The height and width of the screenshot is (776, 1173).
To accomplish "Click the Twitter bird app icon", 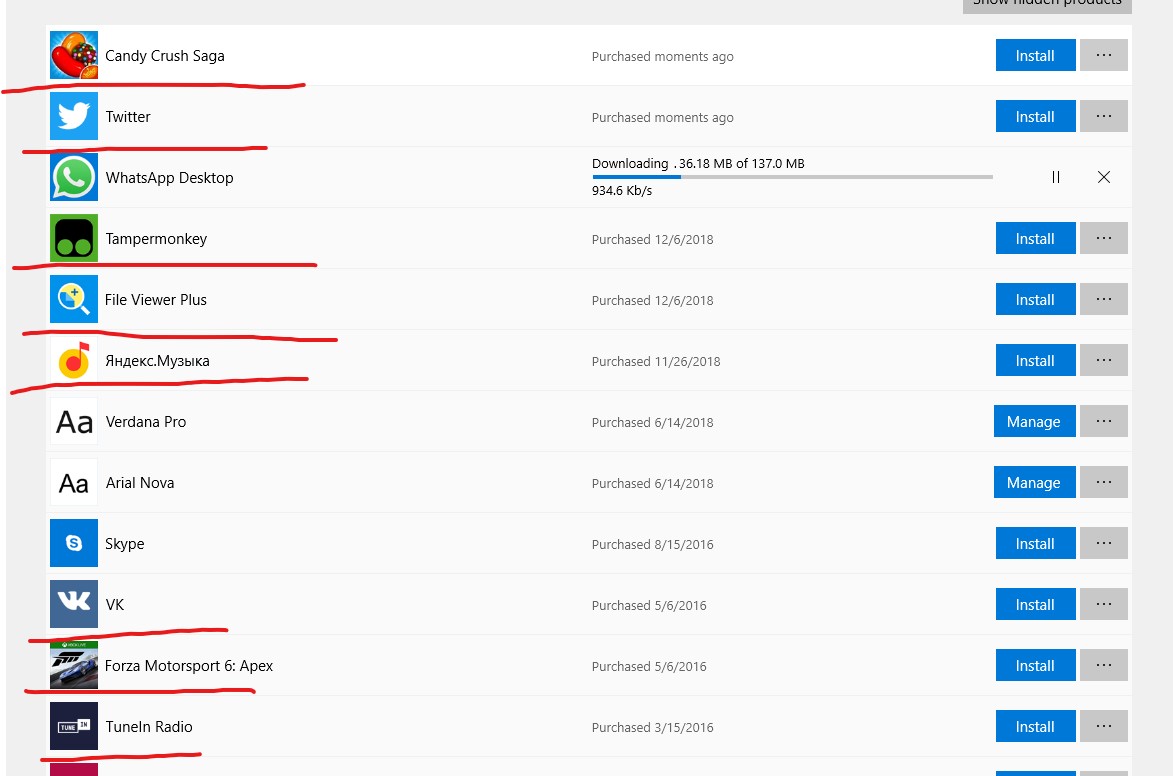I will [x=74, y=116].
